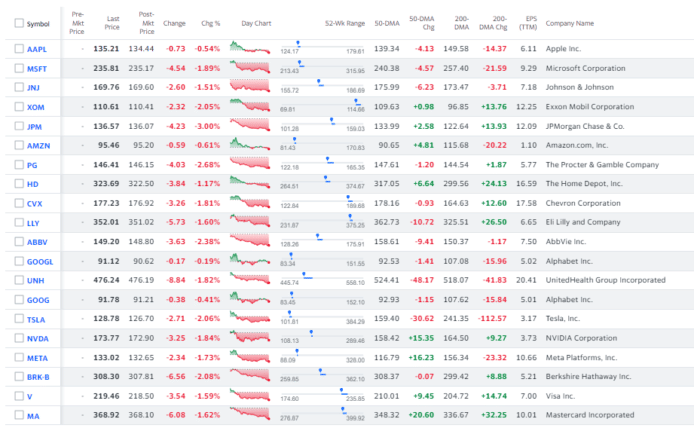Tick the select-all checkbox beside Symbol header
The image size is (694, 428).
point(19,23)
